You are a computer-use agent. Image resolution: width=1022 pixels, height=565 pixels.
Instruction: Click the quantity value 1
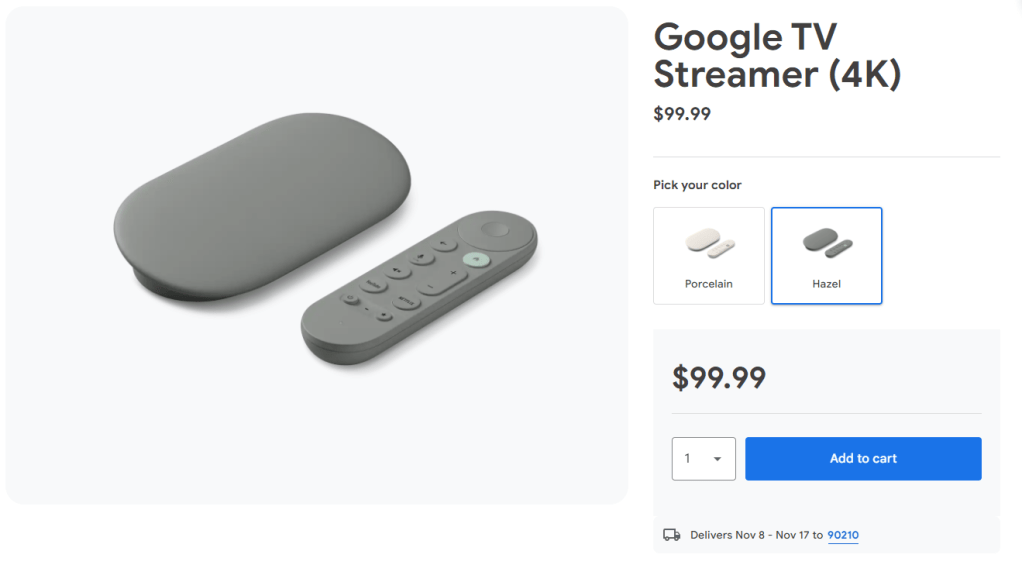click(x=688, y=459)
